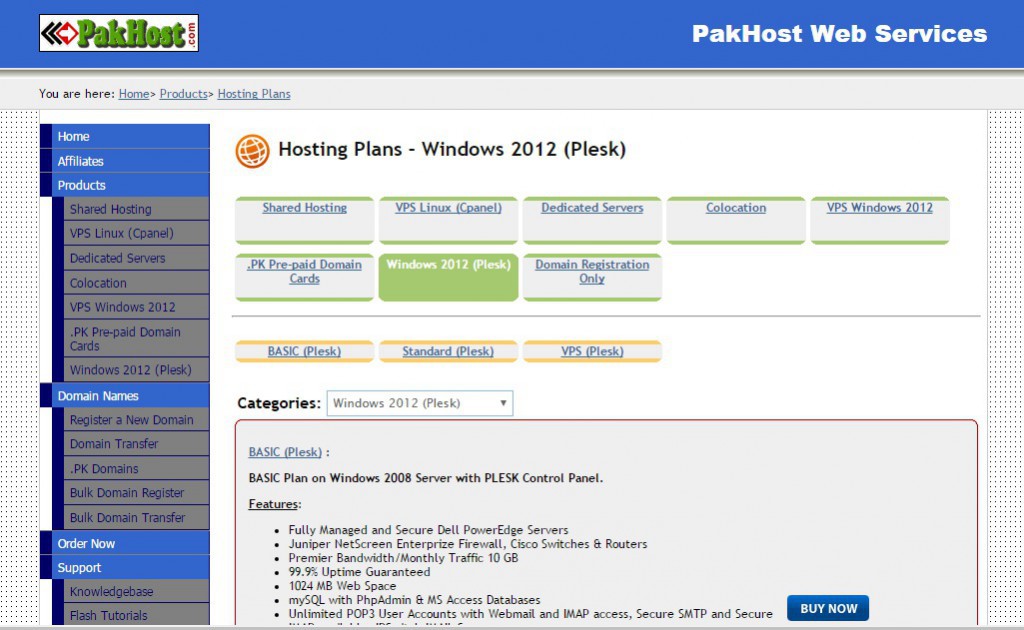
Task: Choose Dedicated Servers in the sidebar
Action: click(136, 258)
